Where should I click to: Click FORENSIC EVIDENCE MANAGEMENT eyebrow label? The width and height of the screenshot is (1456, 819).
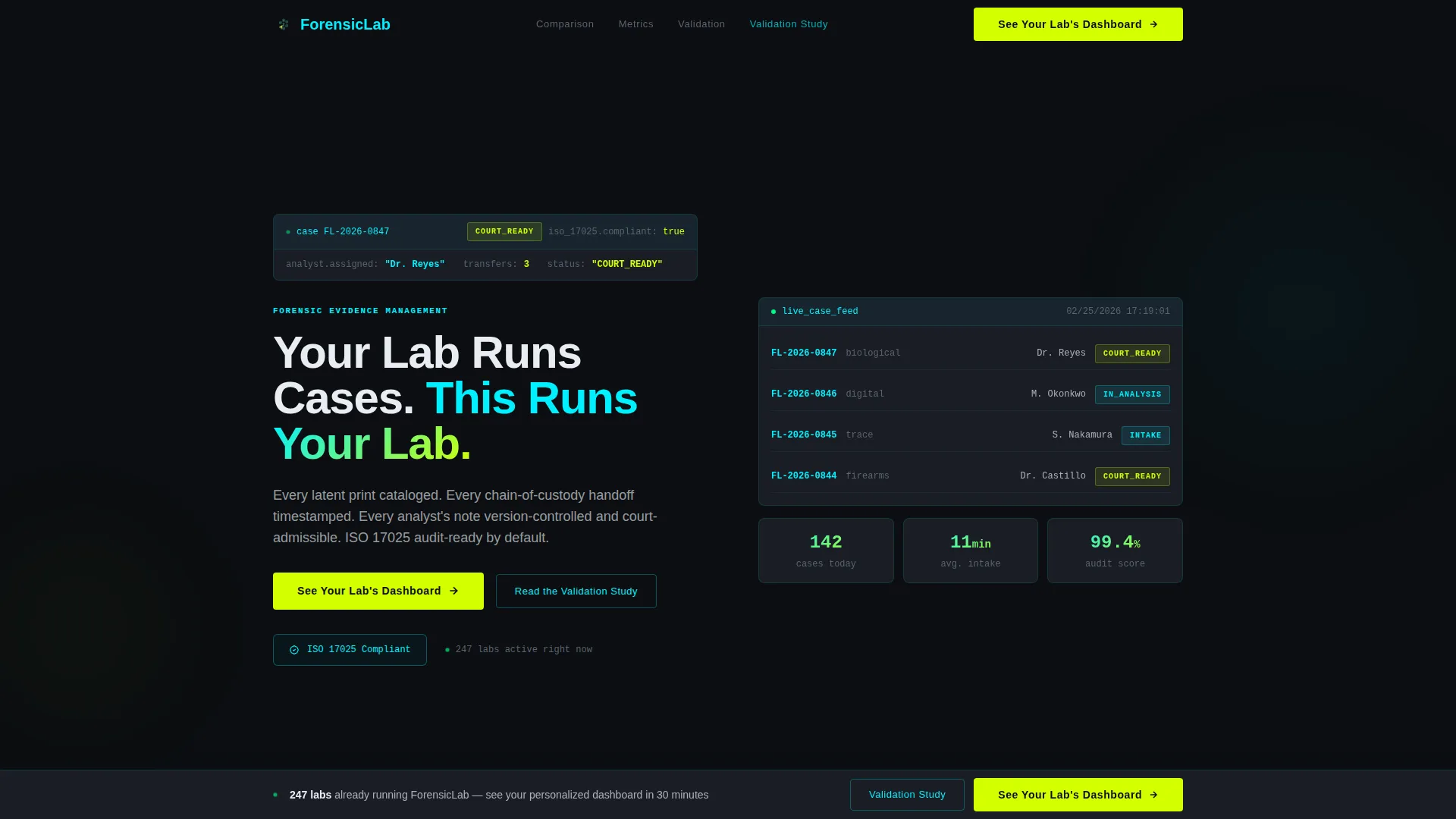(360, 311)
